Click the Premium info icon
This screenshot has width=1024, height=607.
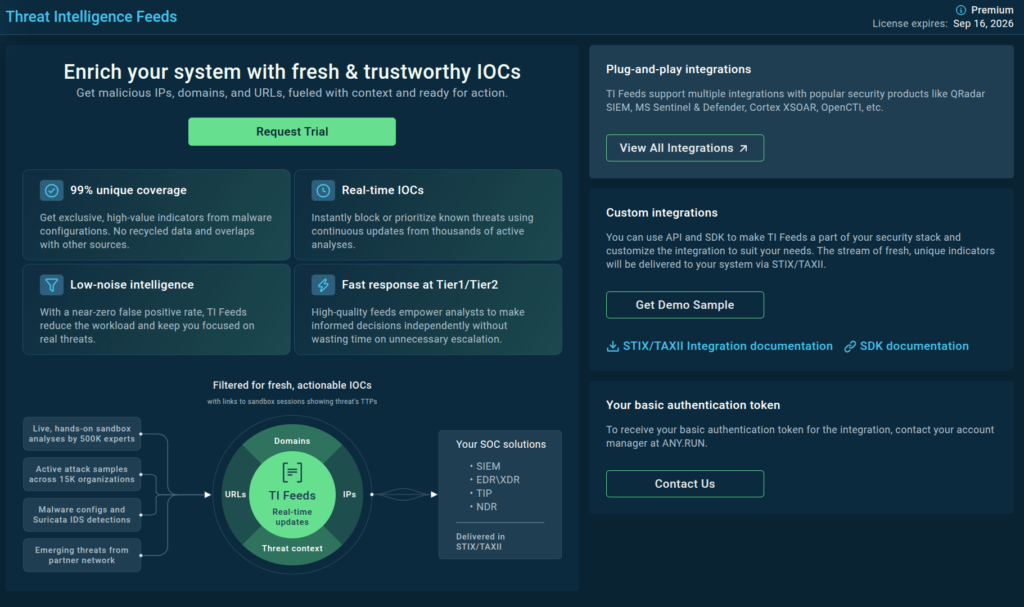[962, 10]
